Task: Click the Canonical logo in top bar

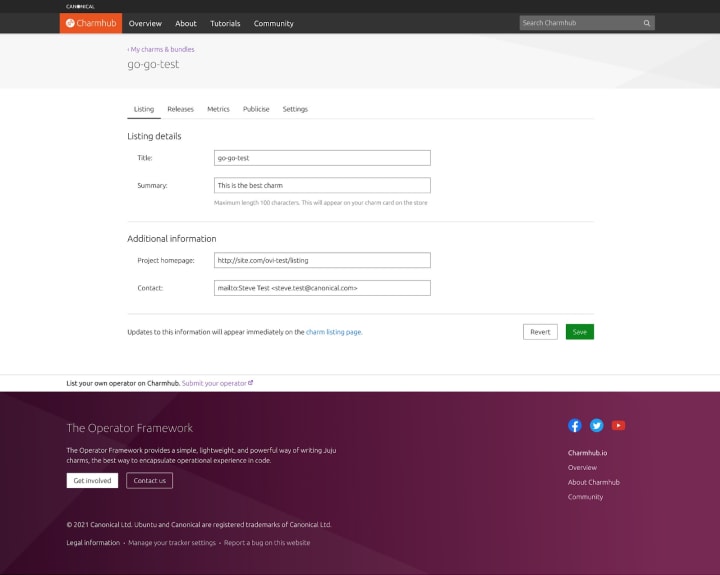Action: tap(80, 6)
